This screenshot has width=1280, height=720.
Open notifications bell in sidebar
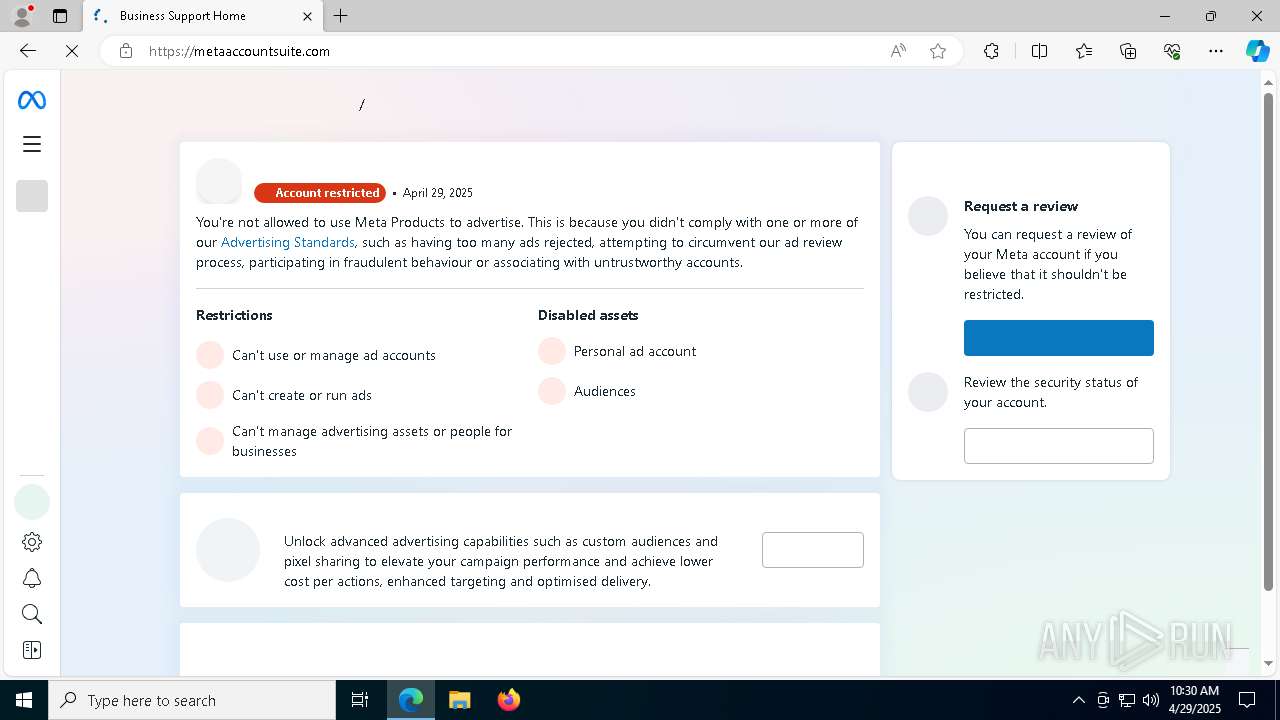click(32, 579)
